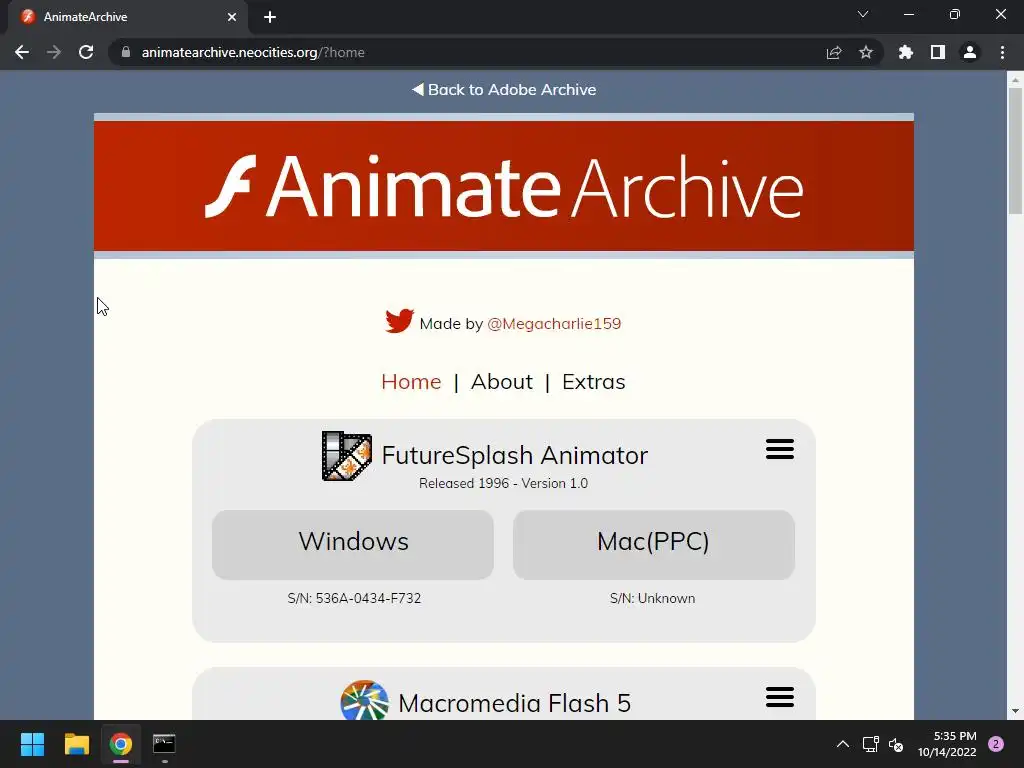Viewport: 1024px width, 768px height.
Task: Go to Home section
Action: (x=411, y=381)
